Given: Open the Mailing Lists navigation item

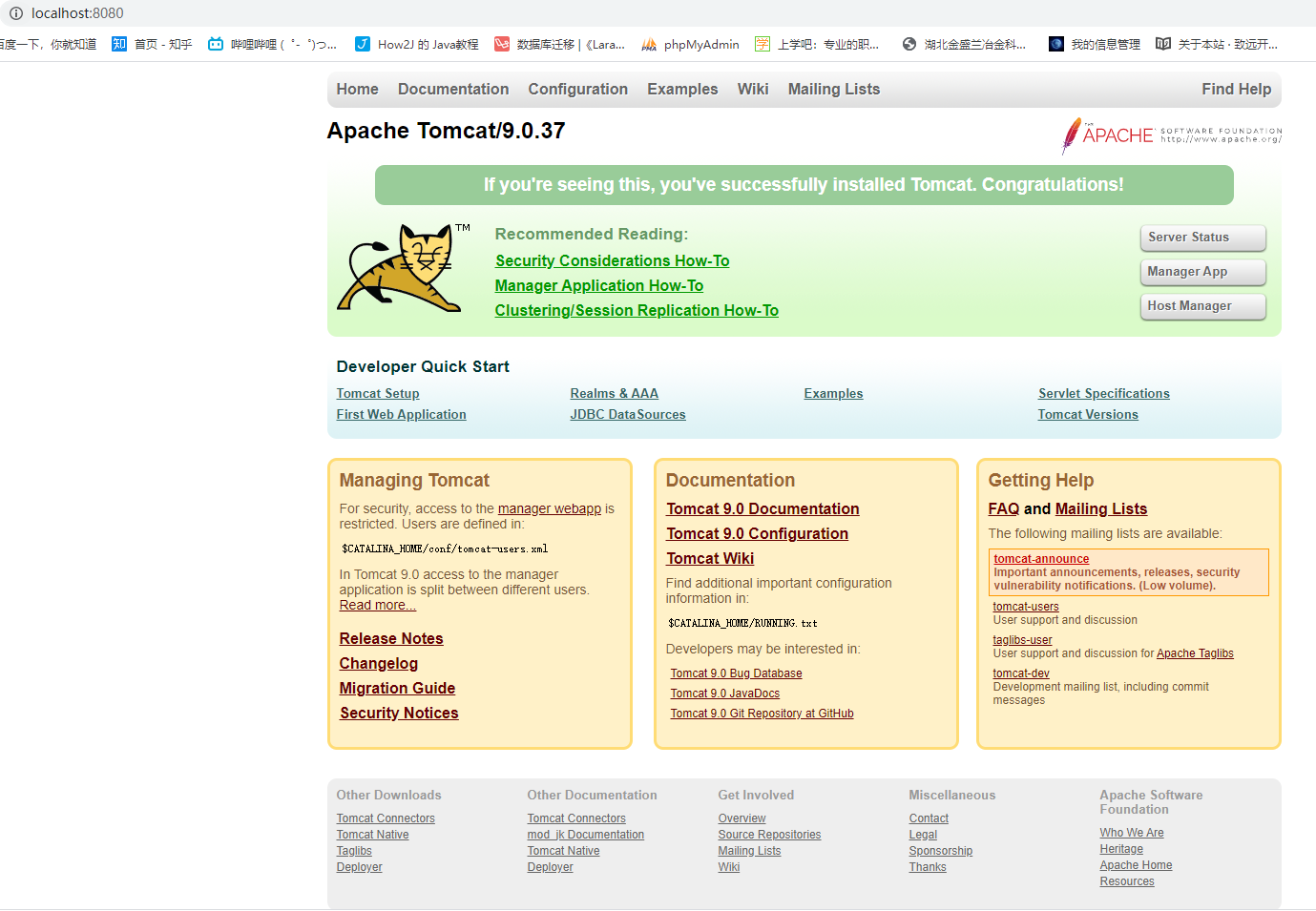Looking at the screenshot, I should [834, 89].
